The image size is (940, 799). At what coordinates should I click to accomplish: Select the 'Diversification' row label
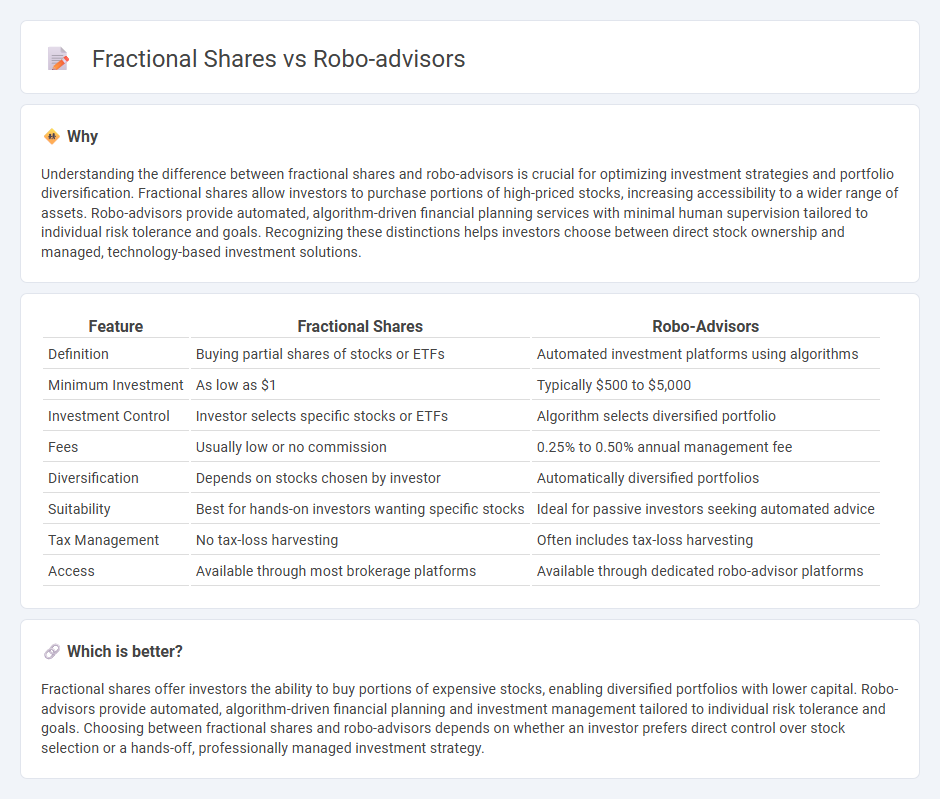pos(93,478)
